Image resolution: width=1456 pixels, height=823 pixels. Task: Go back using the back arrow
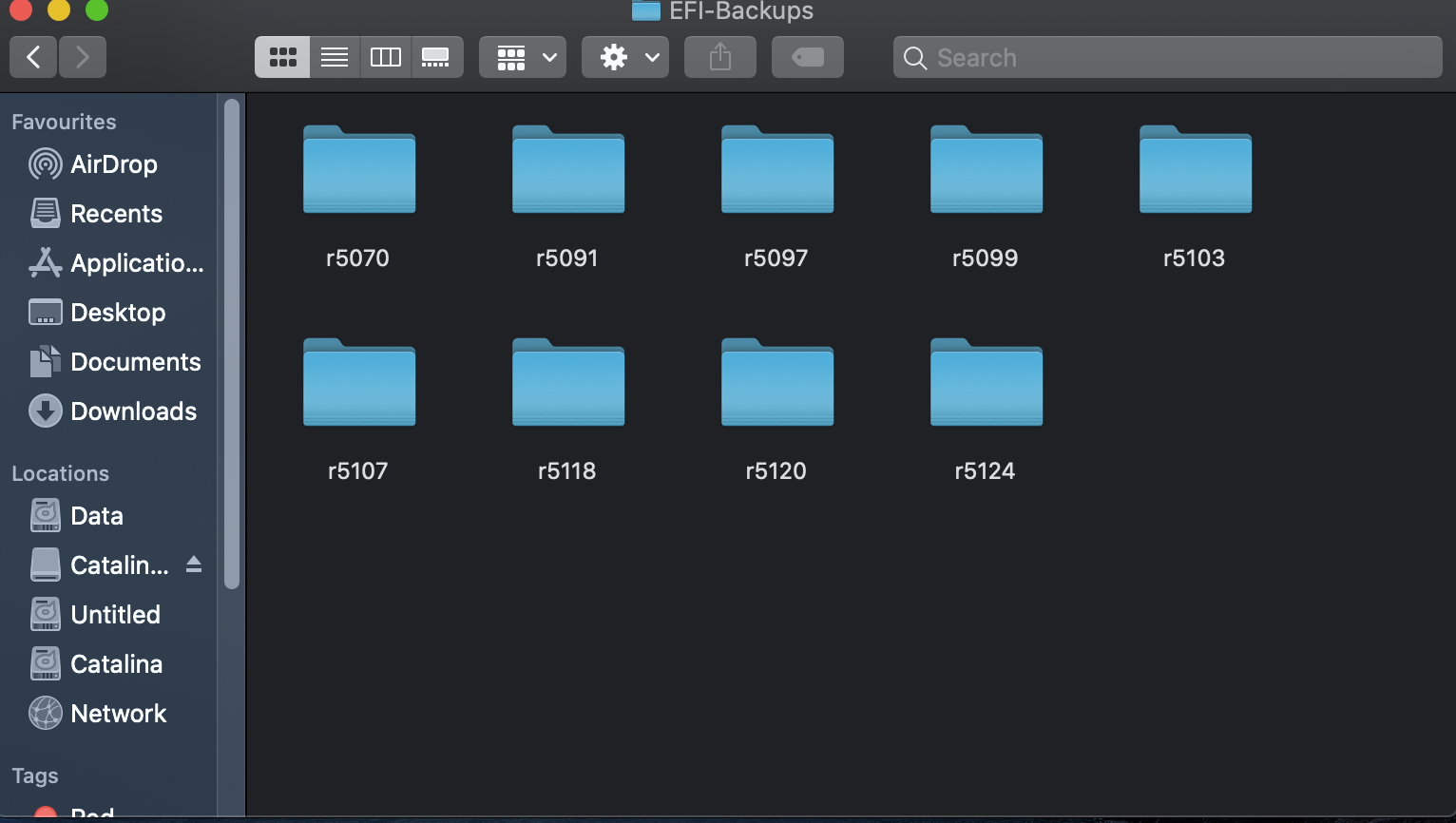[x=33, y=57]
